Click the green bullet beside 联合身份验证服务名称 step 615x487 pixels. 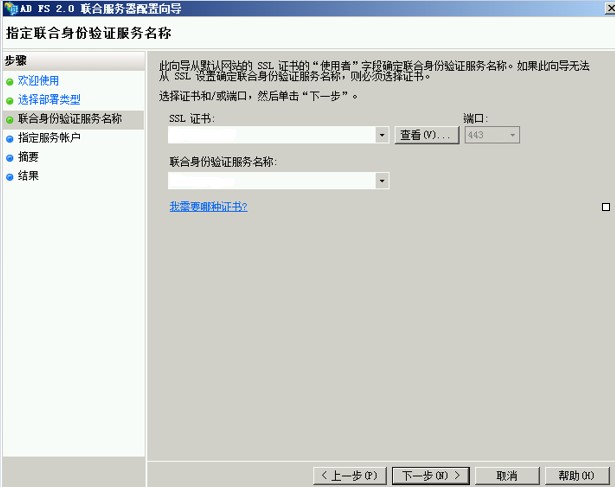click(x=10, y=119)
